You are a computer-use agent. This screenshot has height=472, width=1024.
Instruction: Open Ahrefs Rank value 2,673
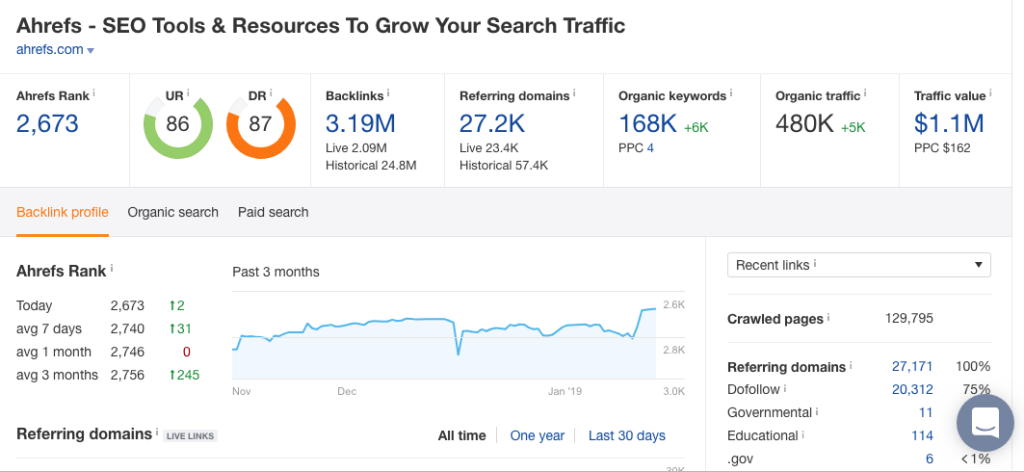tap(47, 123)
